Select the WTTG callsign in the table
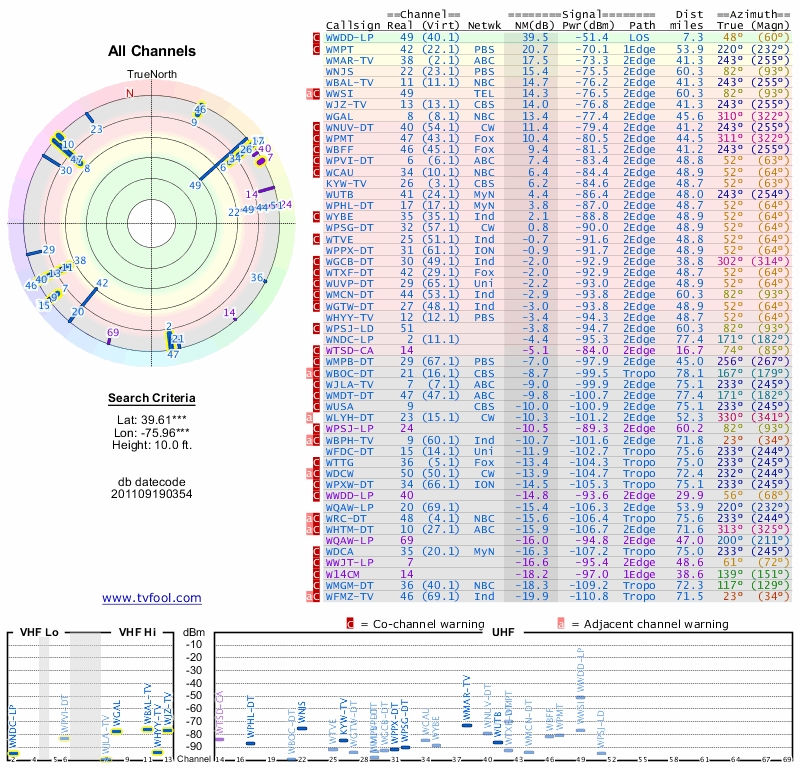The width and height of the screenshot is (800, 768). (340, 462)
